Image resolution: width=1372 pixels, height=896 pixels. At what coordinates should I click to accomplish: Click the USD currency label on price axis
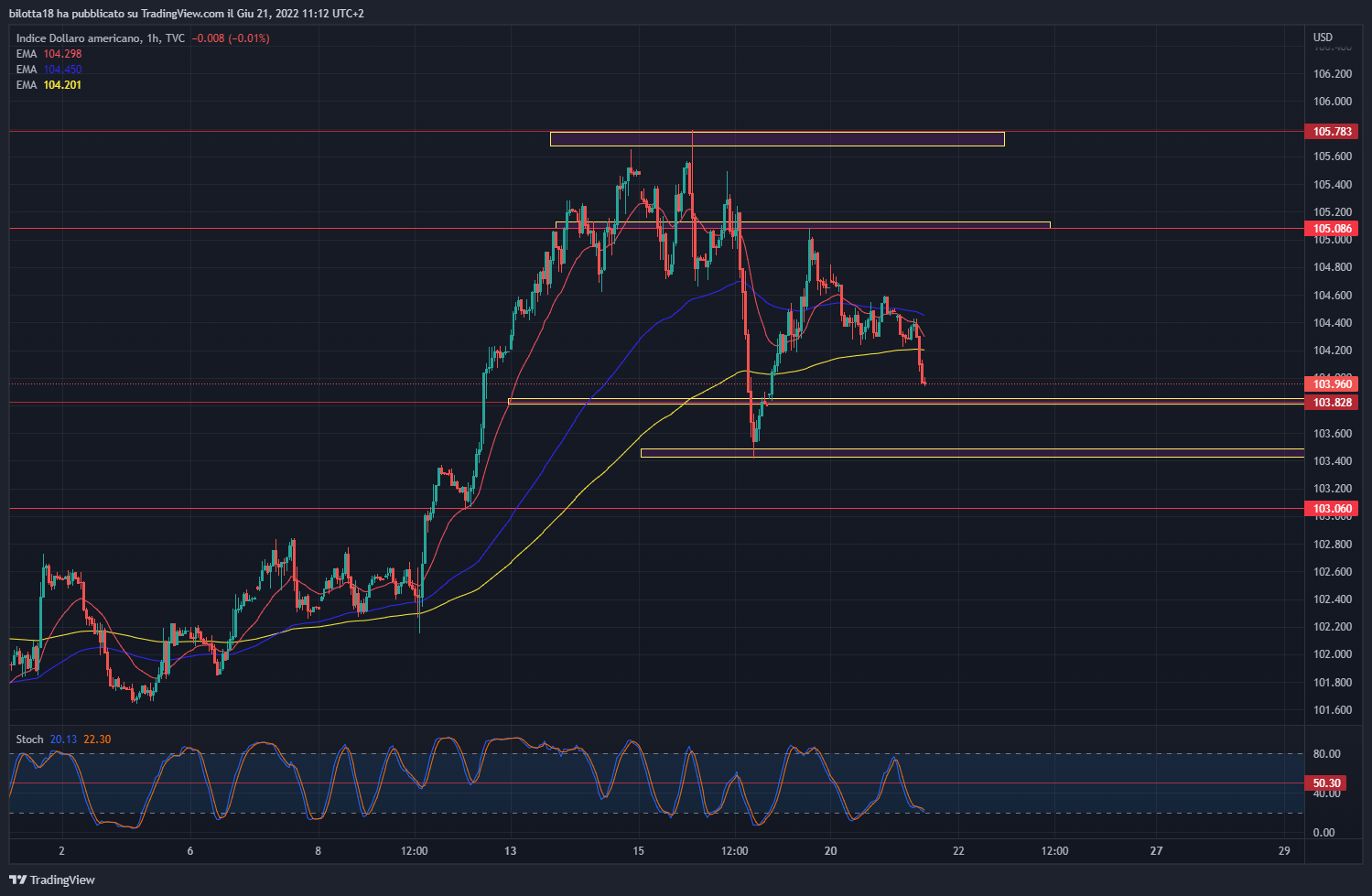(x=1323, y=38)
